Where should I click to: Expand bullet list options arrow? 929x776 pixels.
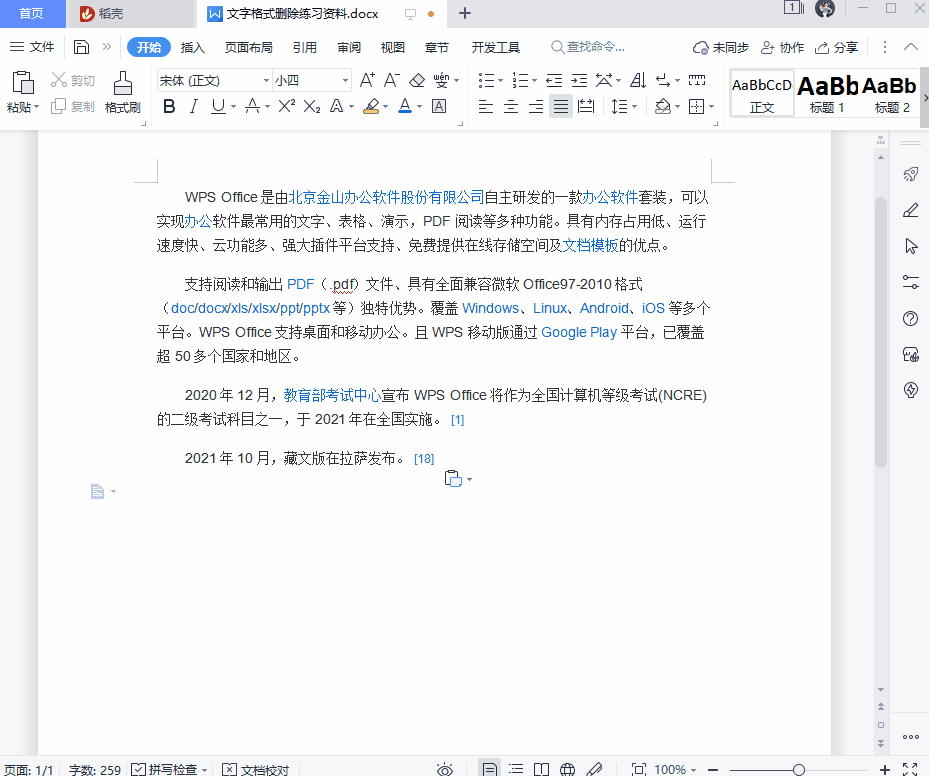coord(501,81)
